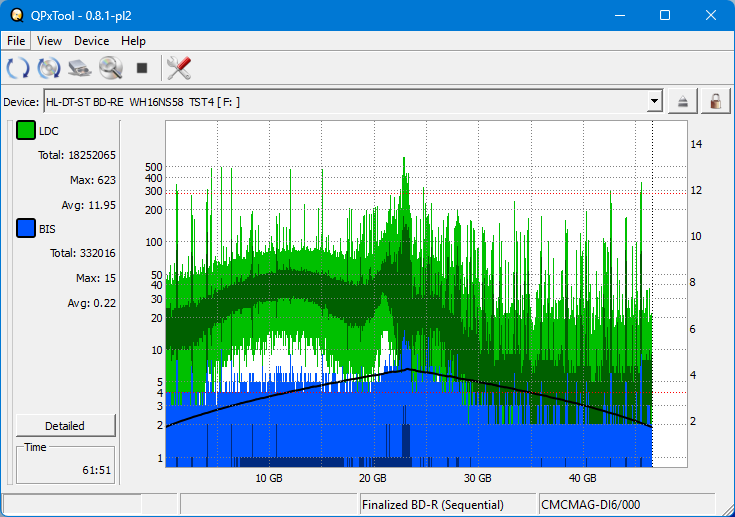Eject the disc tray
This screenshot has height=517, width=735.
pos(683,101)
